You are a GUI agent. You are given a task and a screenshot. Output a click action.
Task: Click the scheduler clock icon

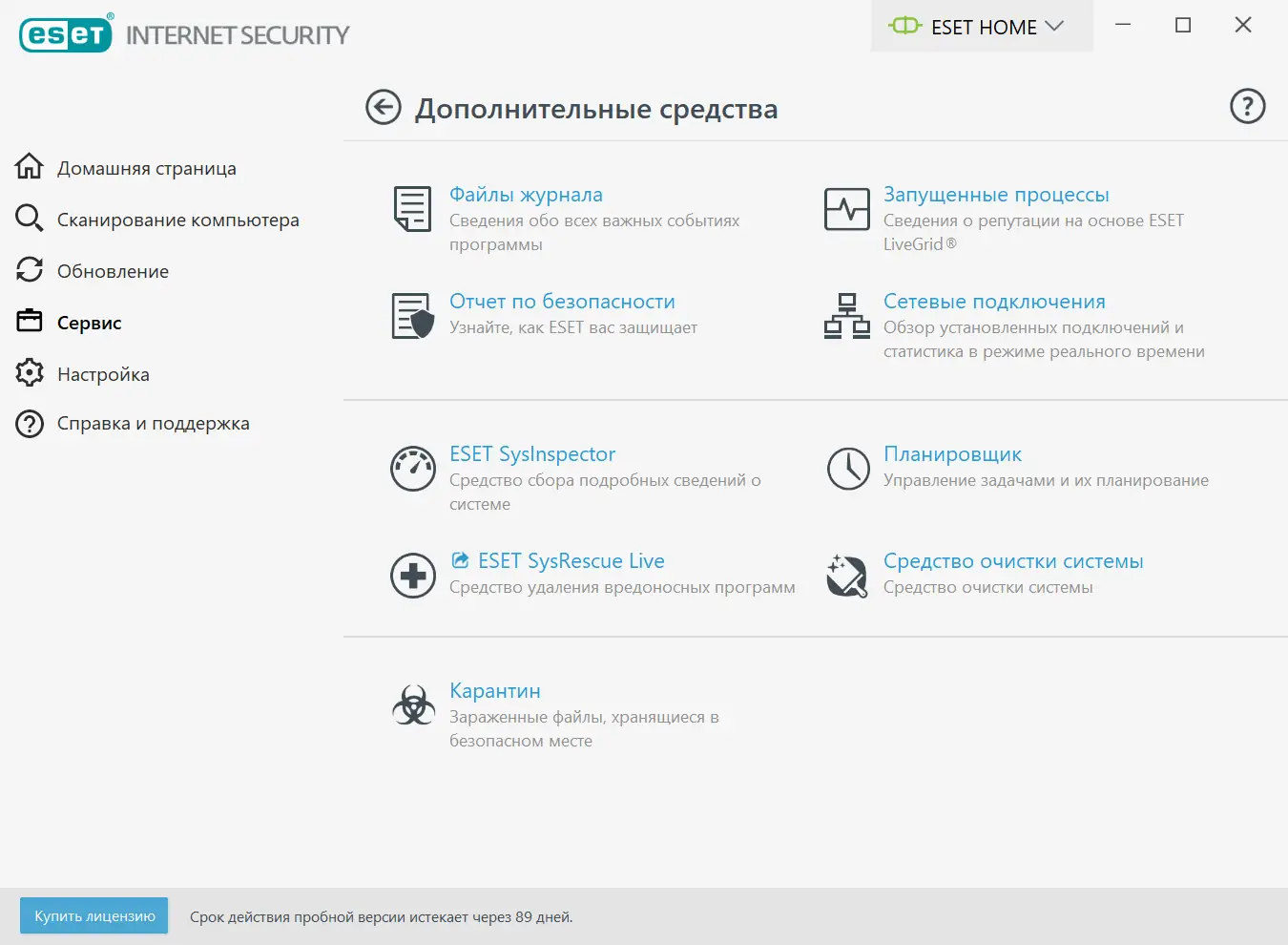coord(848,469)
